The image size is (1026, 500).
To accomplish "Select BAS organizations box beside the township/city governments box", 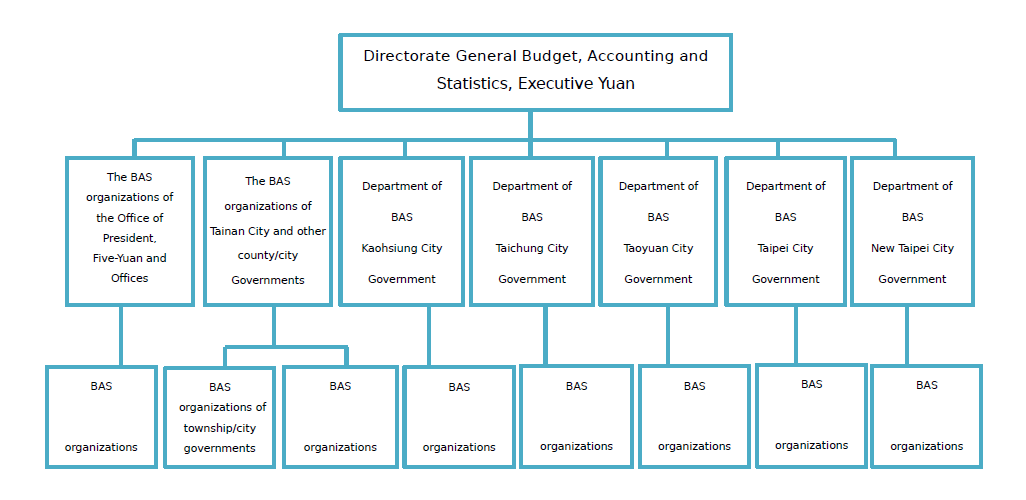I will click(340, 417).
